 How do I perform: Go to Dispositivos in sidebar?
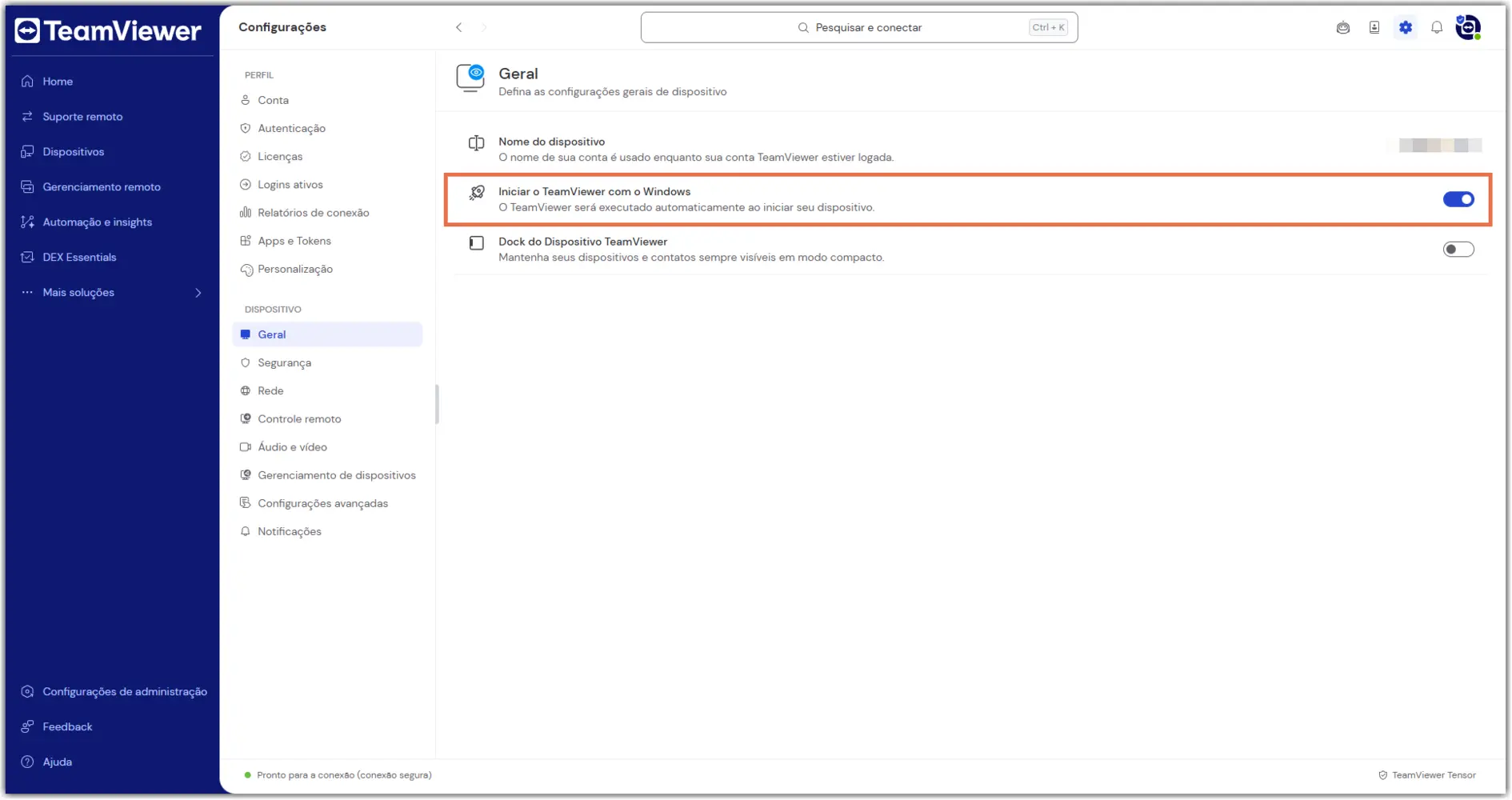coord(74,152)
